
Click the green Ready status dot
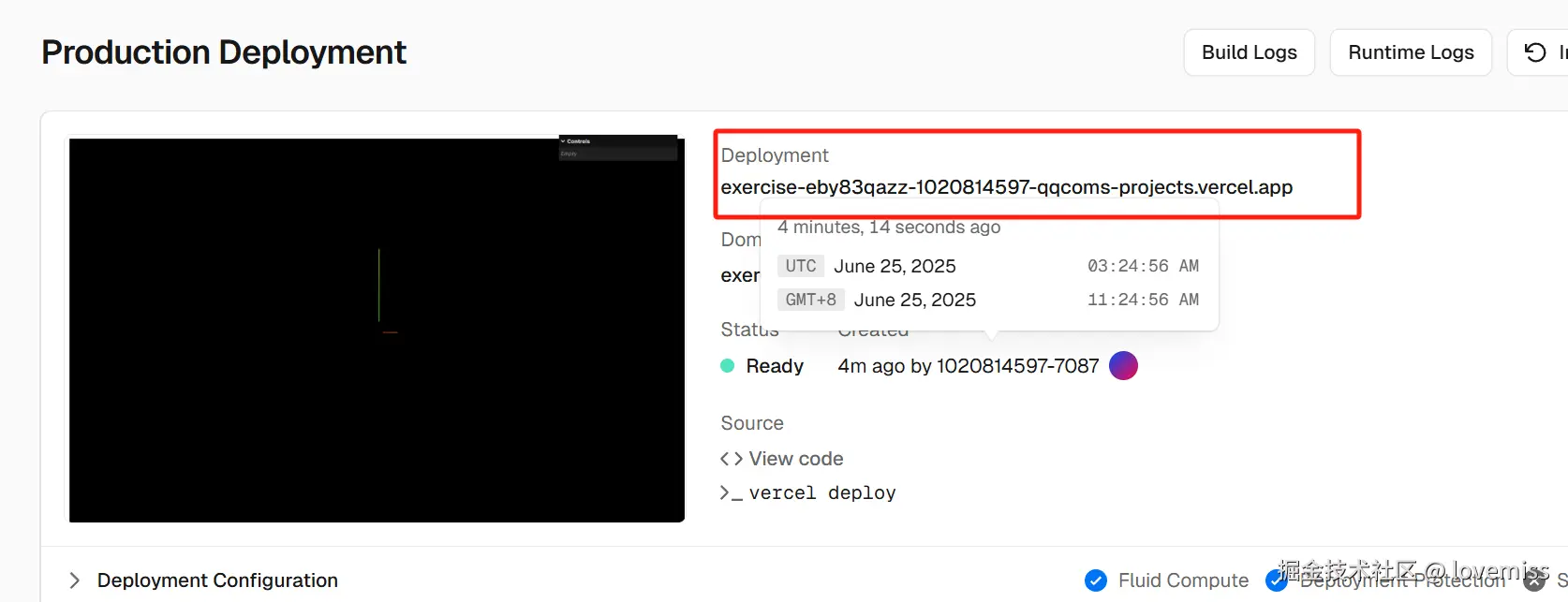[727, 366]
